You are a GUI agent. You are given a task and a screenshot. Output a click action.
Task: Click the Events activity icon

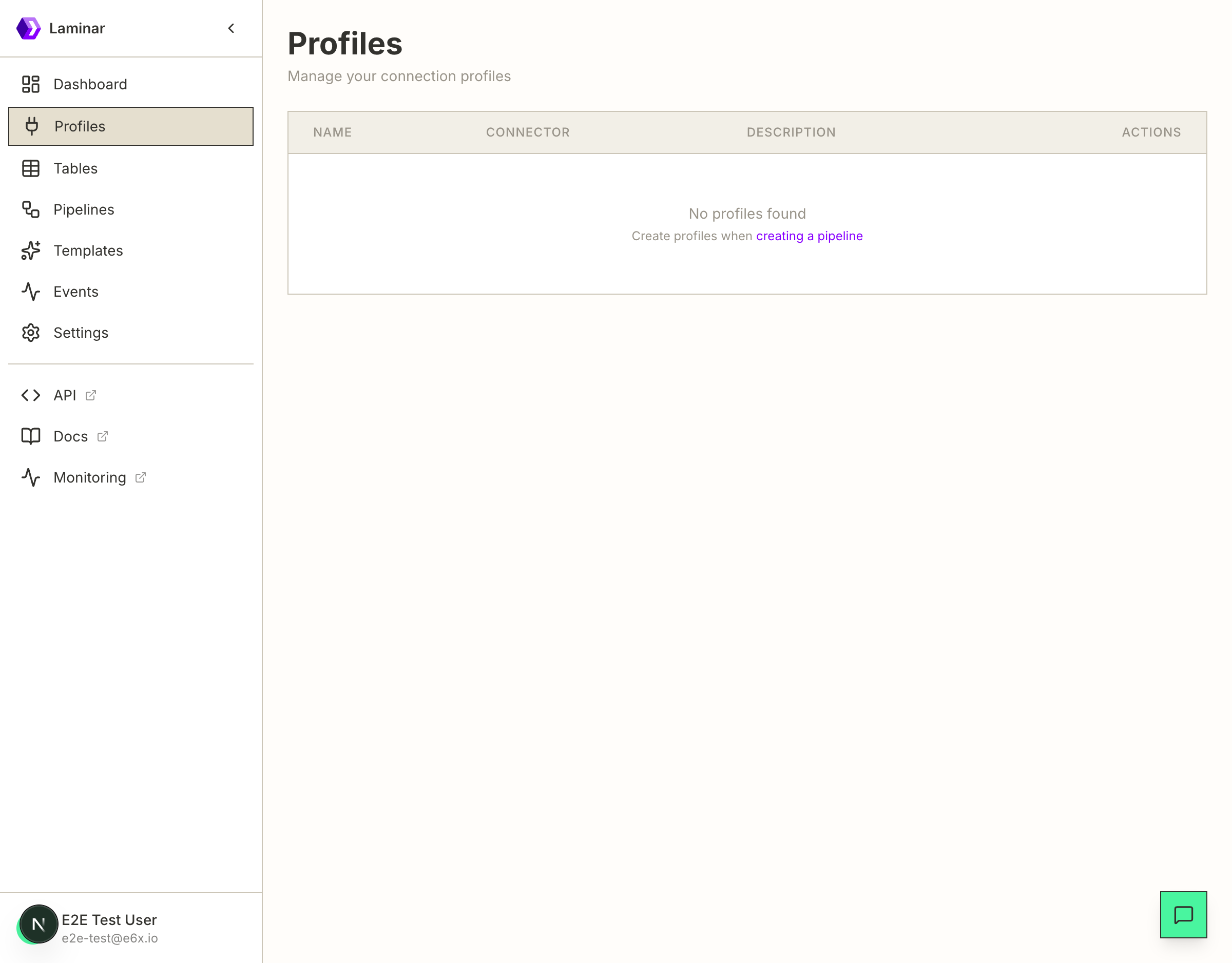pyautogui.click(x=30, y=292)
